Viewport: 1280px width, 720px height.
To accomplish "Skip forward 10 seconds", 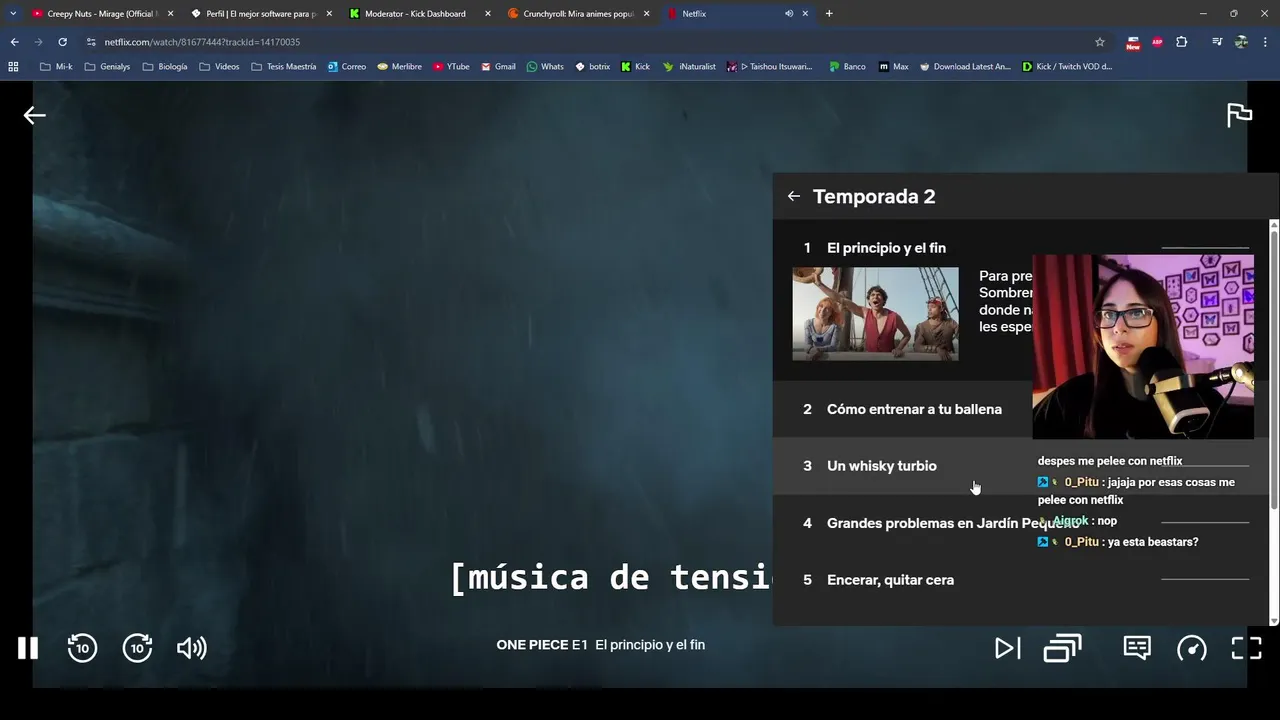I will point(137,648).
